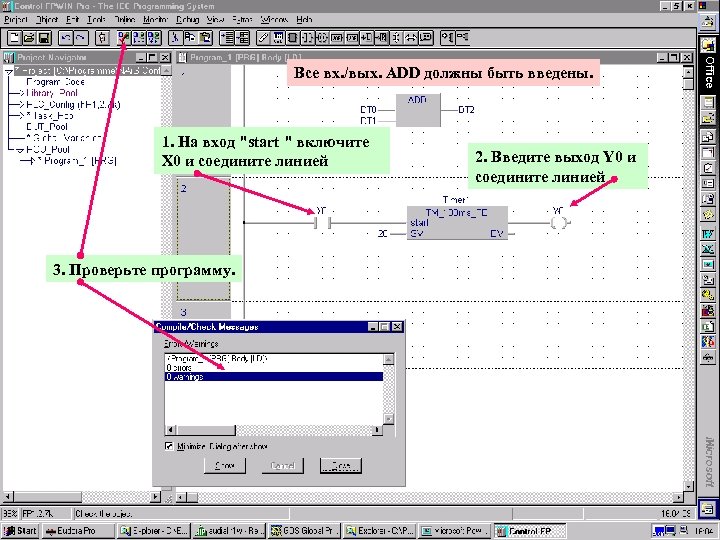
Task: Click the first indent-lines toolbar icon
Action: tap(227, 38)
